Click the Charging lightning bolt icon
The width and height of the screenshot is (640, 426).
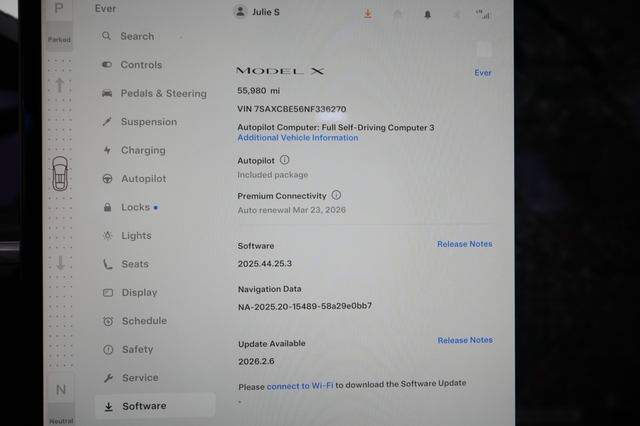point(107,150)
